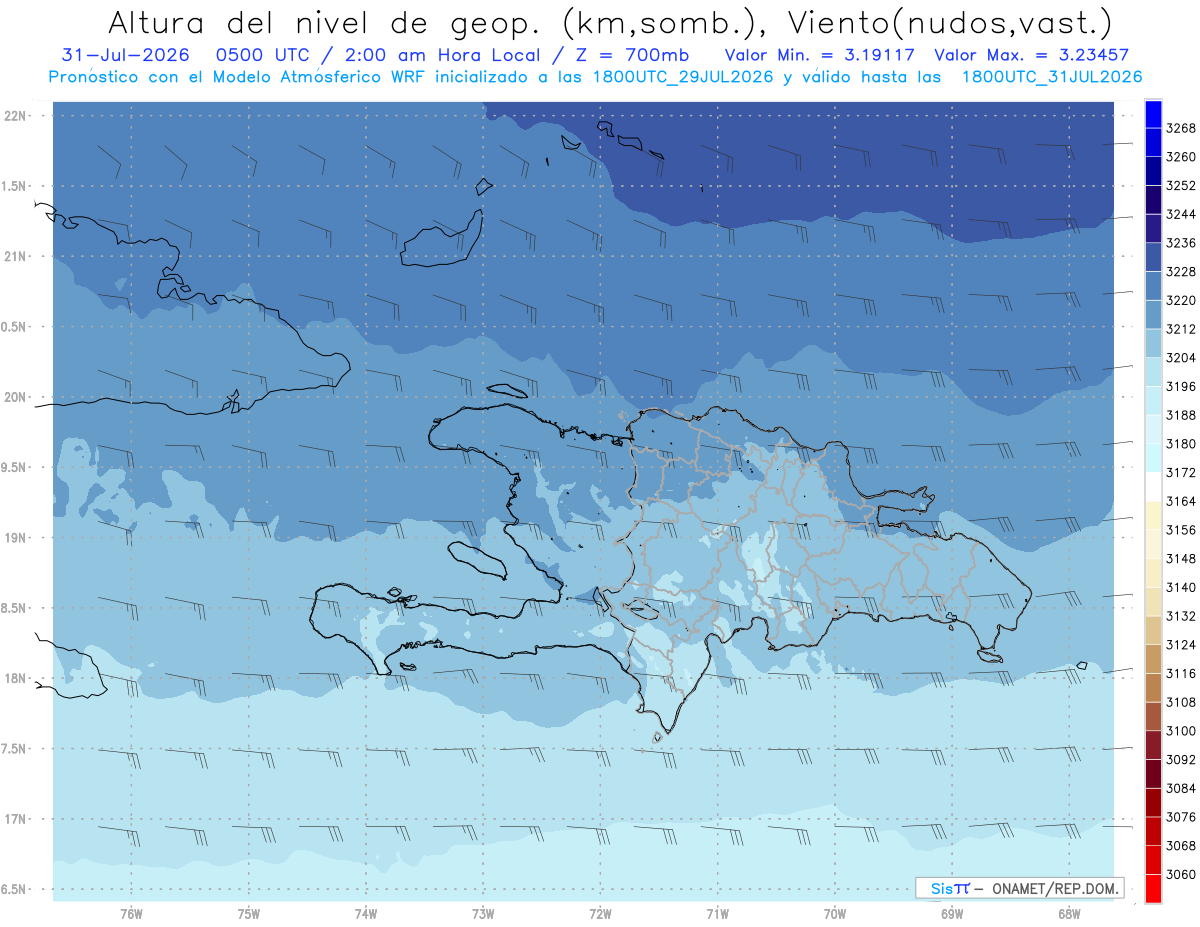Click the '3212' colorbar value
The image size is (1200, 927).
coord(1181,329)
